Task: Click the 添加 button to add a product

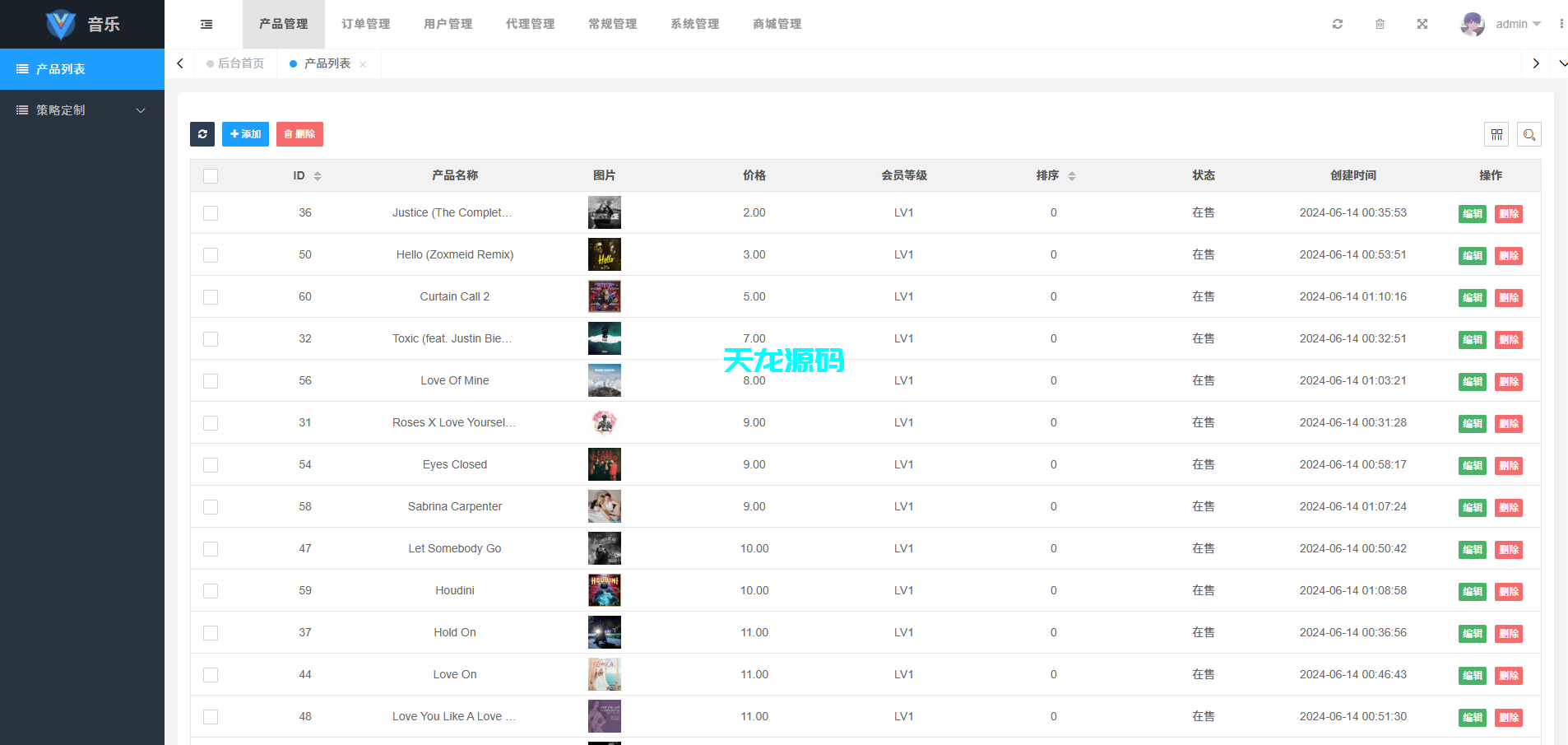Action: point(245,134)
